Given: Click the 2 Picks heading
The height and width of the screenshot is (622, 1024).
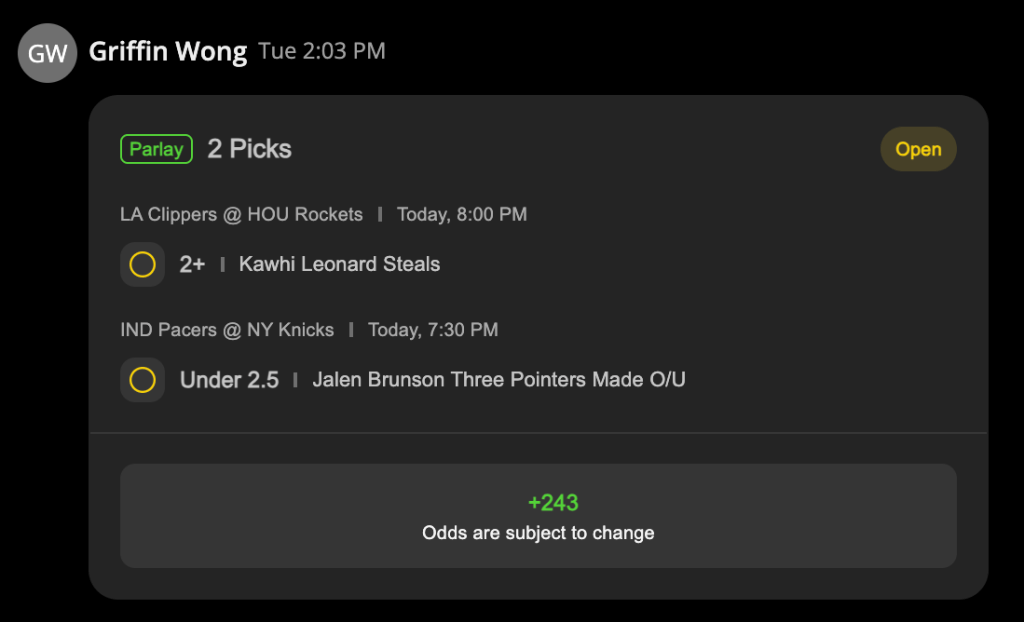Looking at the screenshot, I should (x=249, y=149).
